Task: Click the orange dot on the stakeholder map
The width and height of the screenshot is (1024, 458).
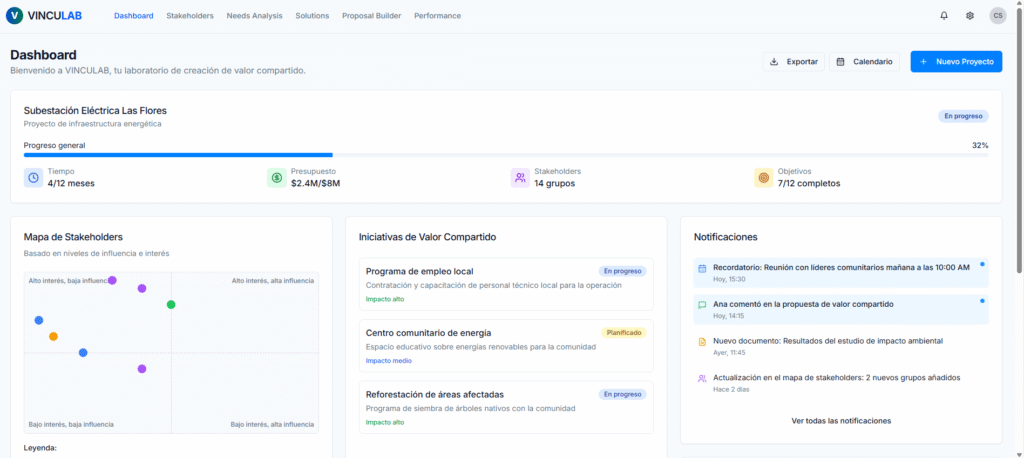Action: click(54, 336)
